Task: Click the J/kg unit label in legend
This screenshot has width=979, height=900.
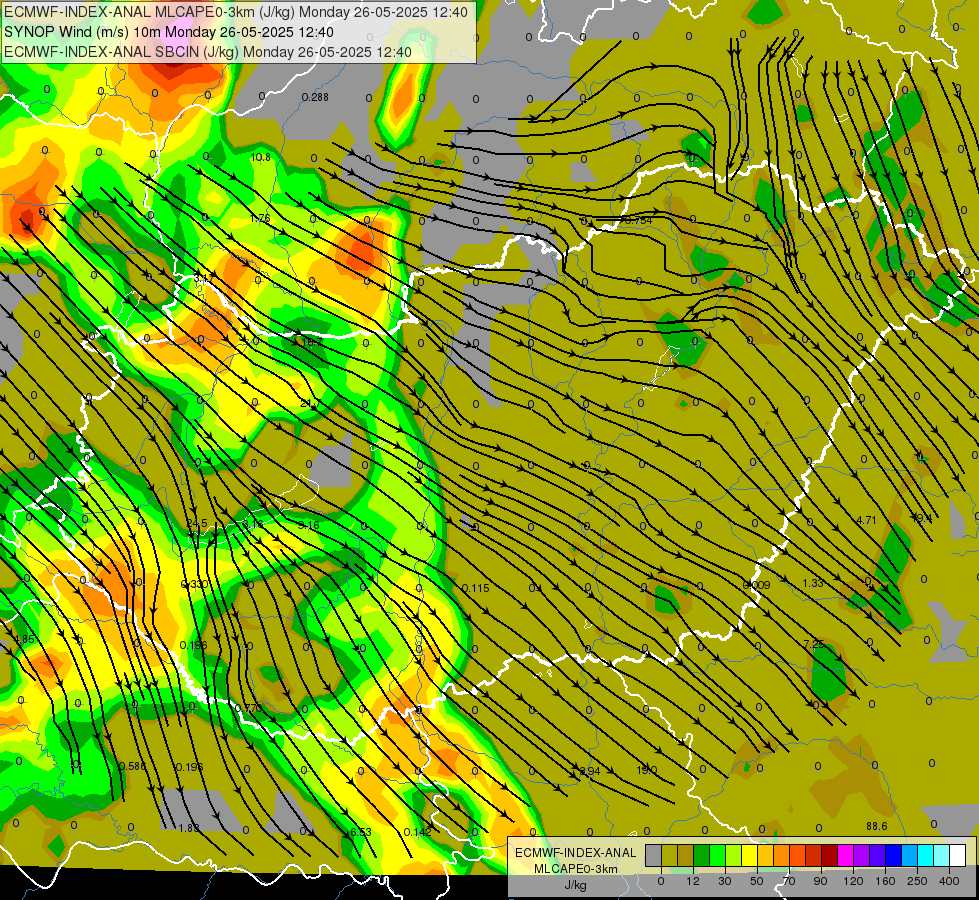Action: pyautogui.click(x=575, y=885)
